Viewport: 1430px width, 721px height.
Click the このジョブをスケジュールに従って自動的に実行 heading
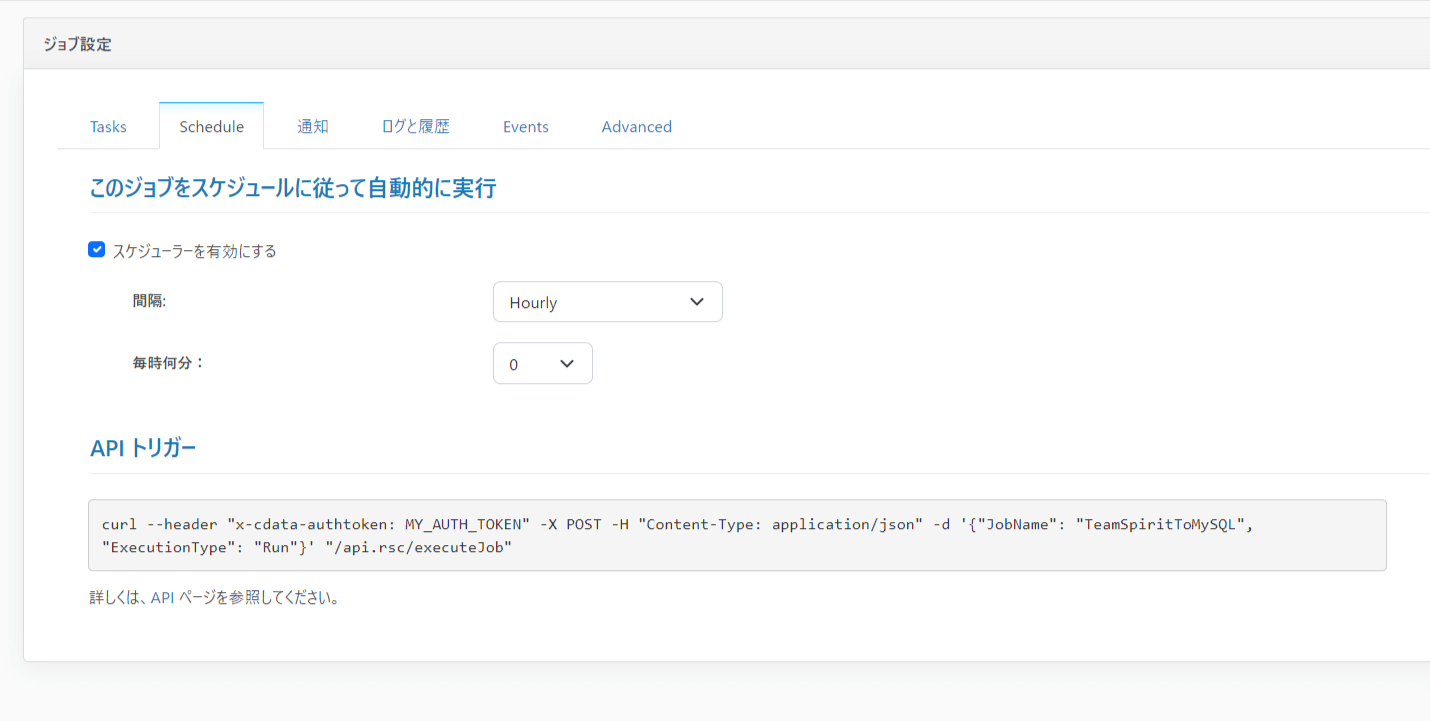pos(293,188)
